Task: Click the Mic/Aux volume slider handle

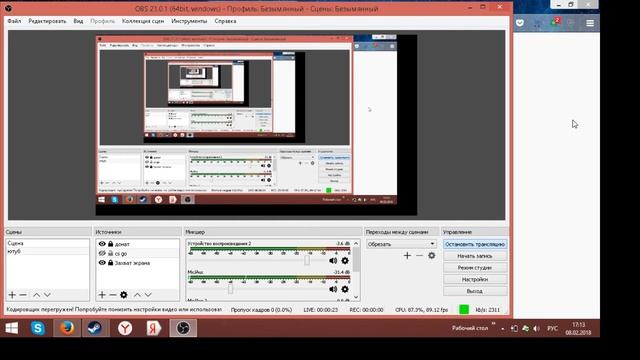Action: pos(230,289)
